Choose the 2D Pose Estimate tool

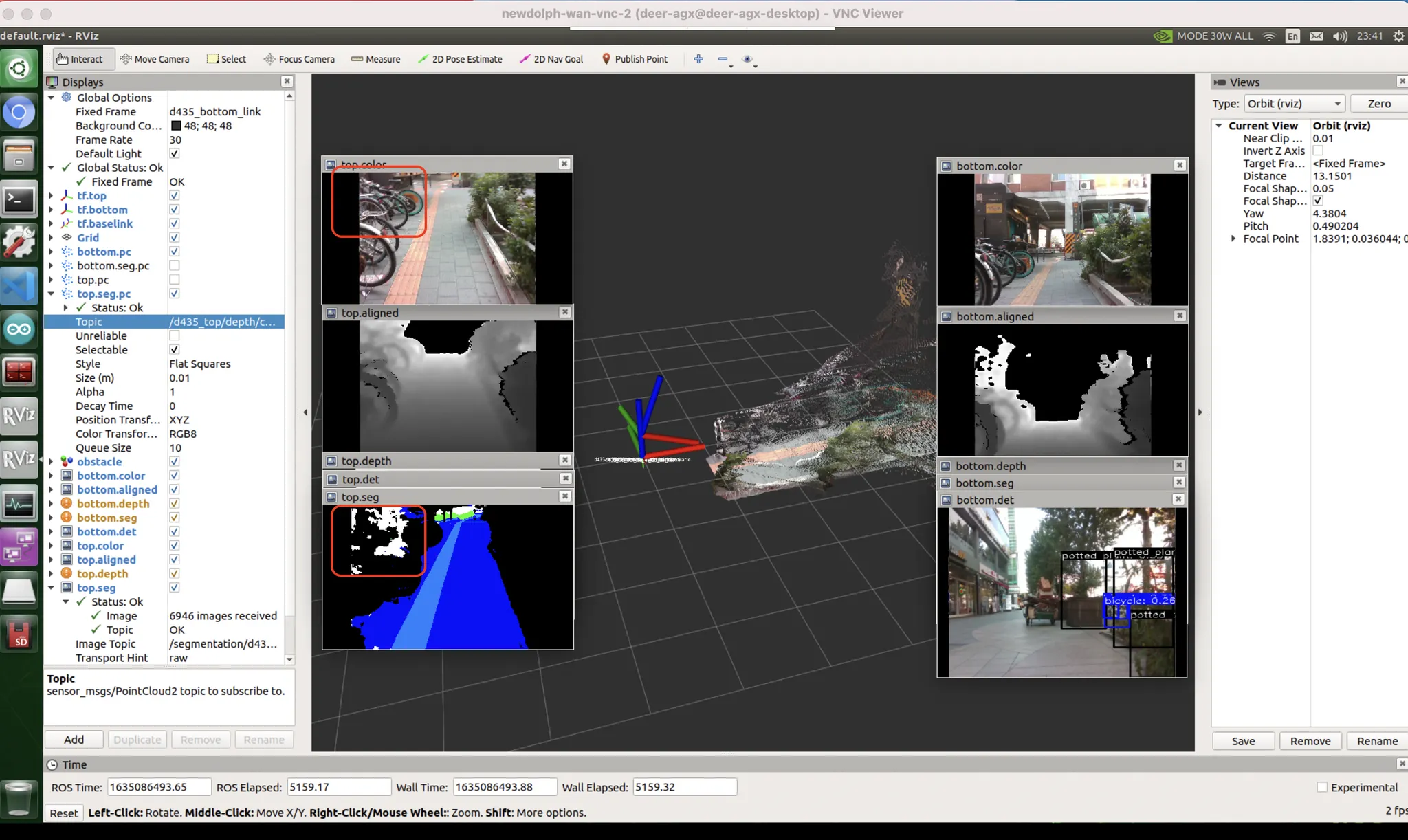click(x=460, y=59)
